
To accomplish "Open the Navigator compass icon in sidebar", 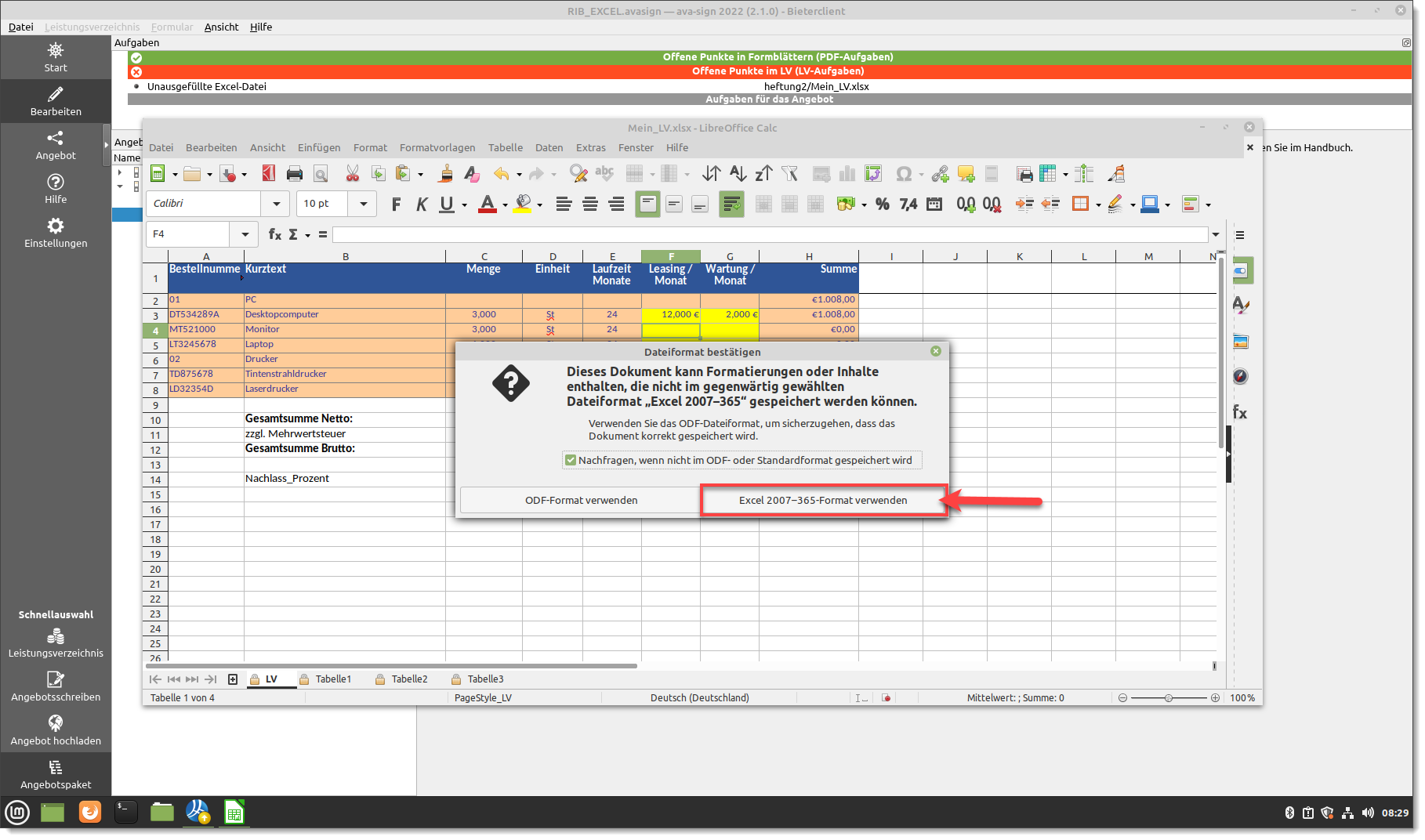I will [x=1240, y=376].
